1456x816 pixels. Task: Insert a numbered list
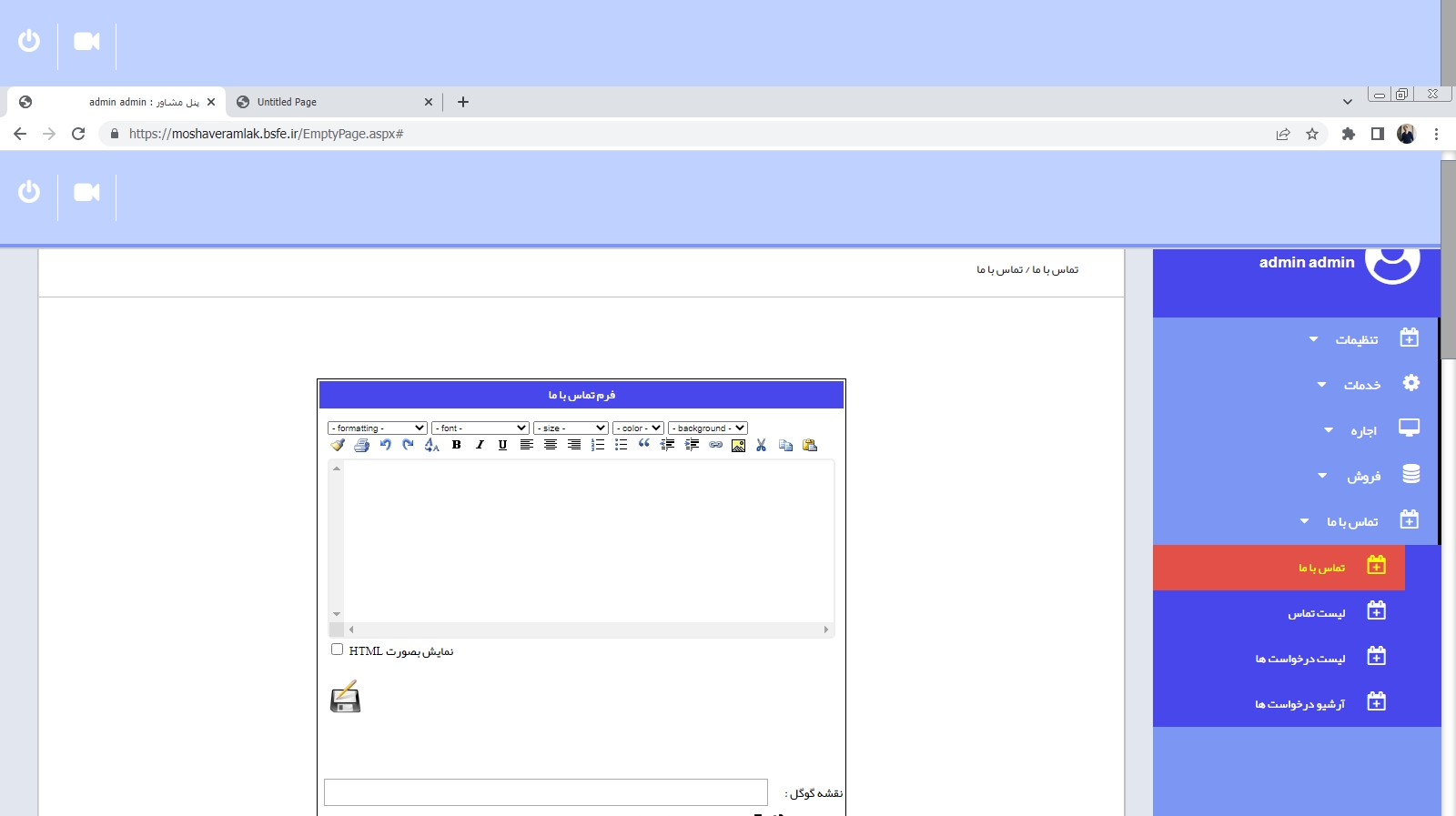point(597,445)
